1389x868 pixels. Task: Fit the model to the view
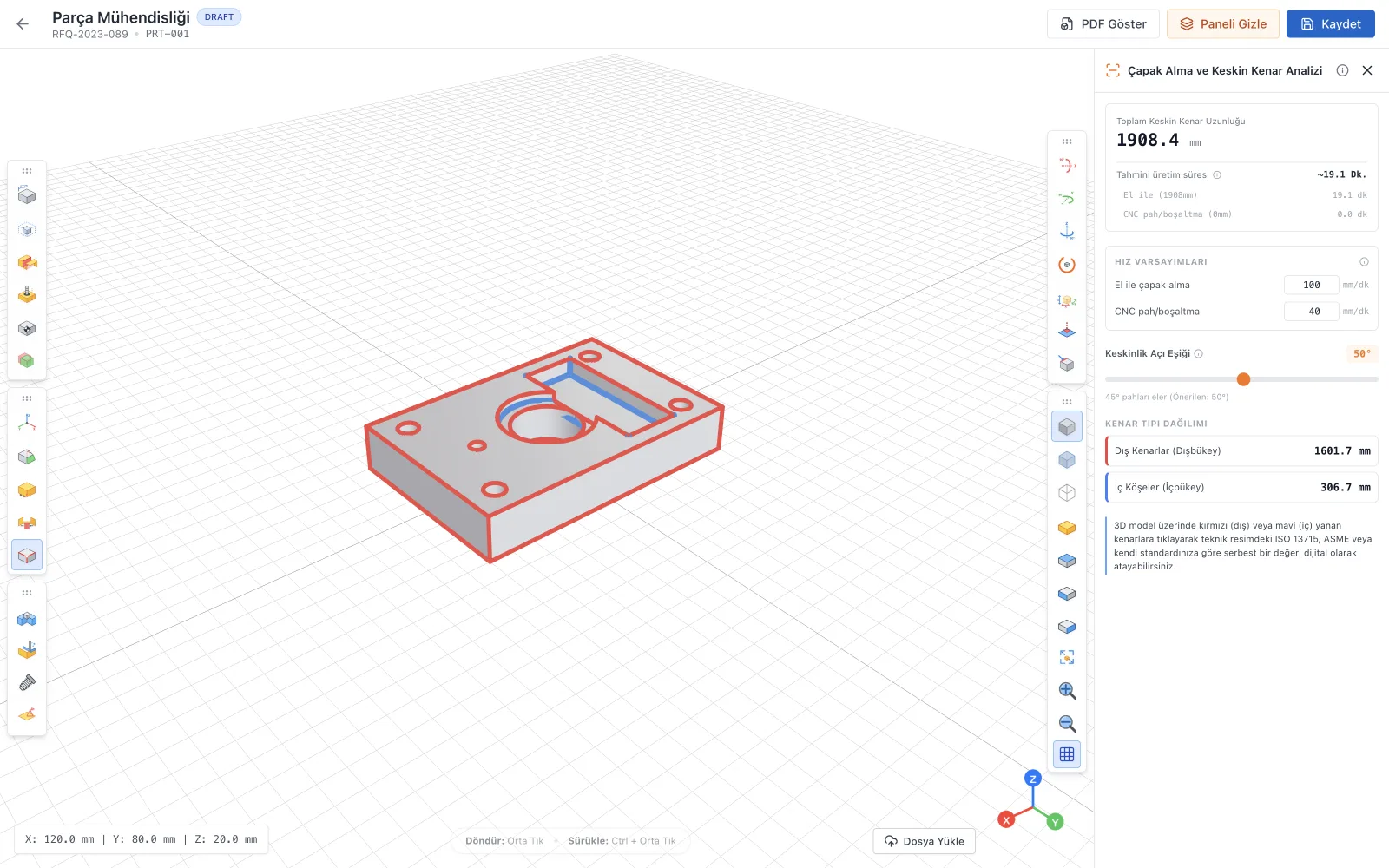1067,657
